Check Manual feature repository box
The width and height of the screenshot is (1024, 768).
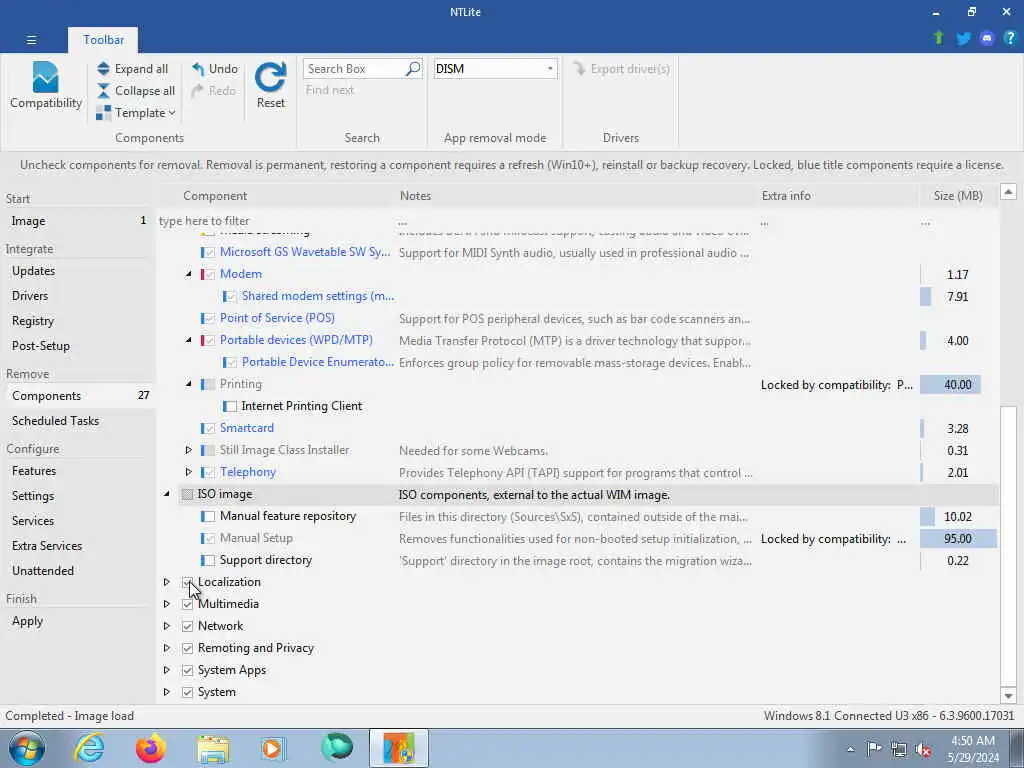click(x=209, y=517)
